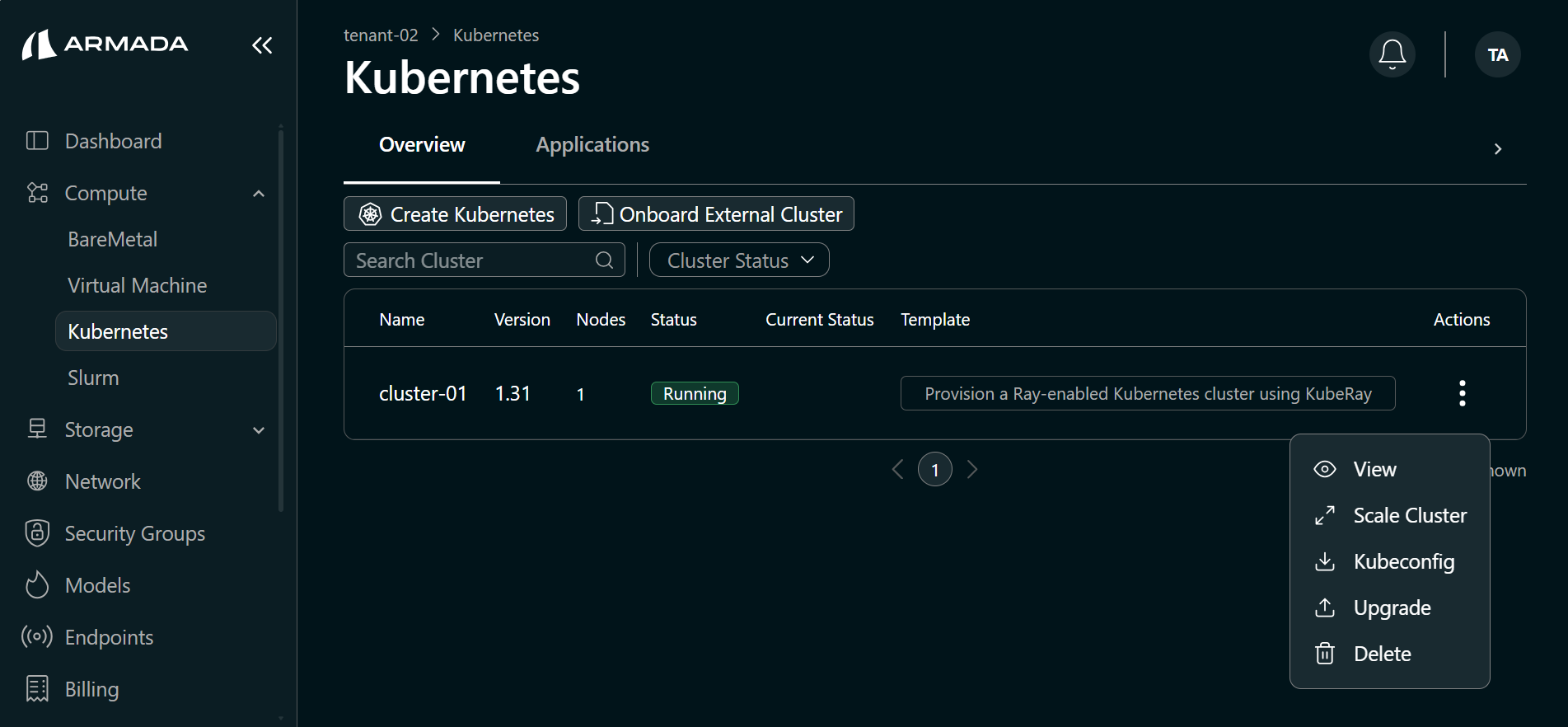Click the Armada logo
Screen dimensions: 1568x727
click(x=105, y=45)
